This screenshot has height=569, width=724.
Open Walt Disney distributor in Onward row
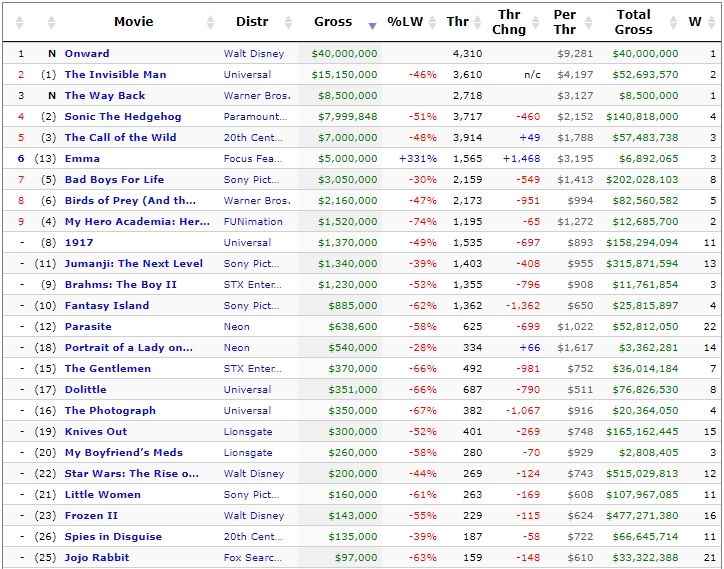(254, 54)
